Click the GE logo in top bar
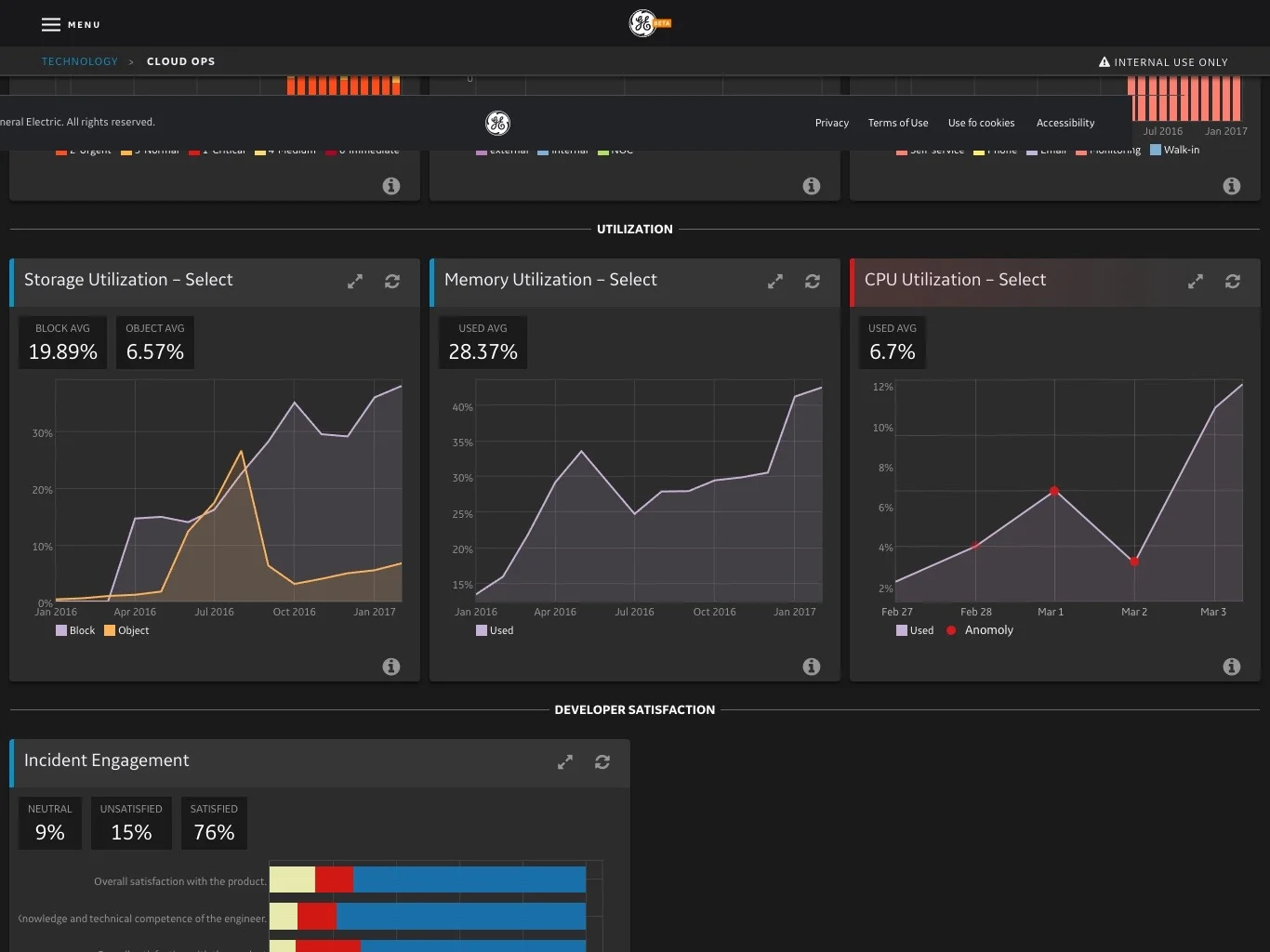Screen dimensions: 1270x952 click(642, 23)
